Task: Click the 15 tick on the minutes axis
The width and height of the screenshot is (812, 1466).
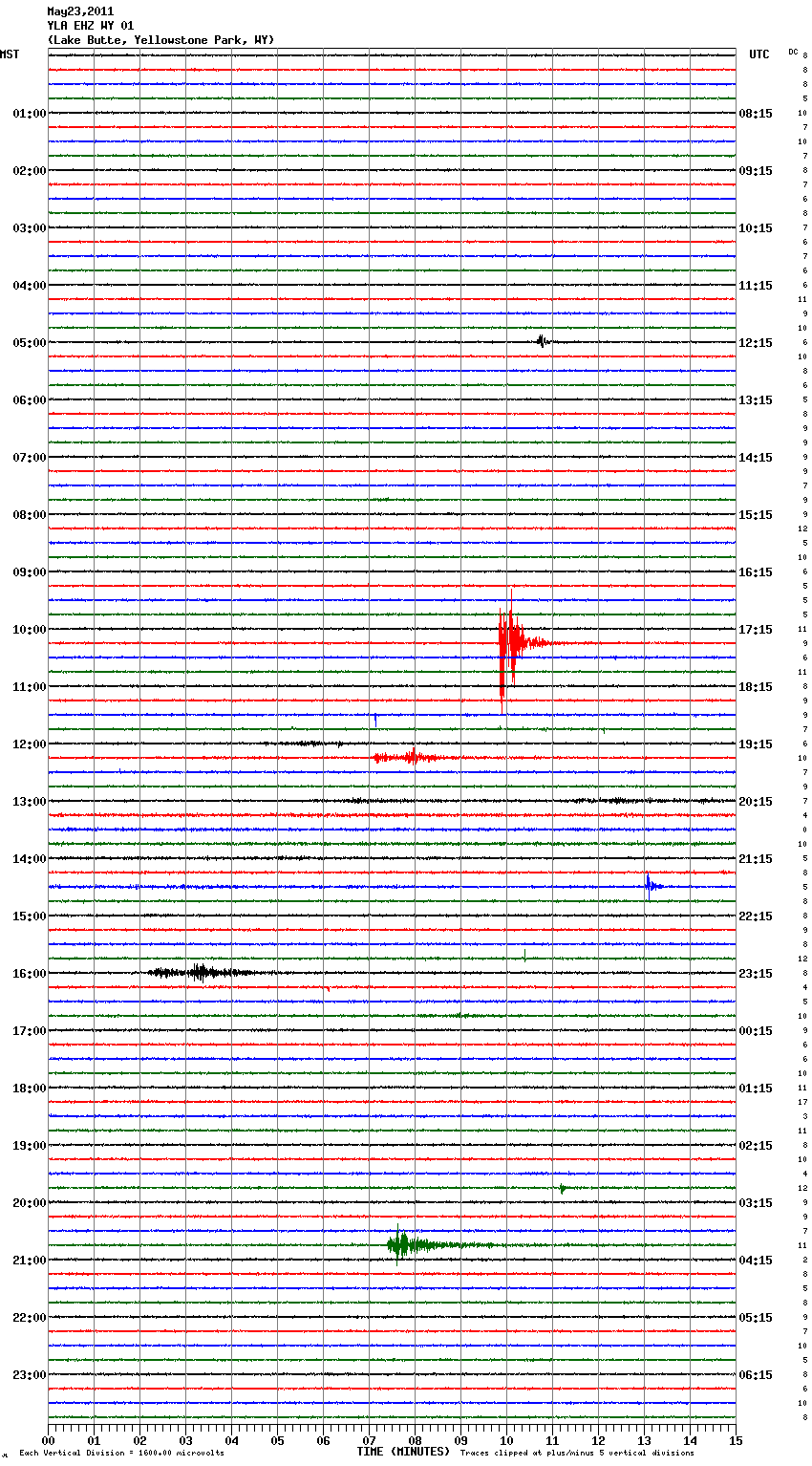Action: (736, 1440)
